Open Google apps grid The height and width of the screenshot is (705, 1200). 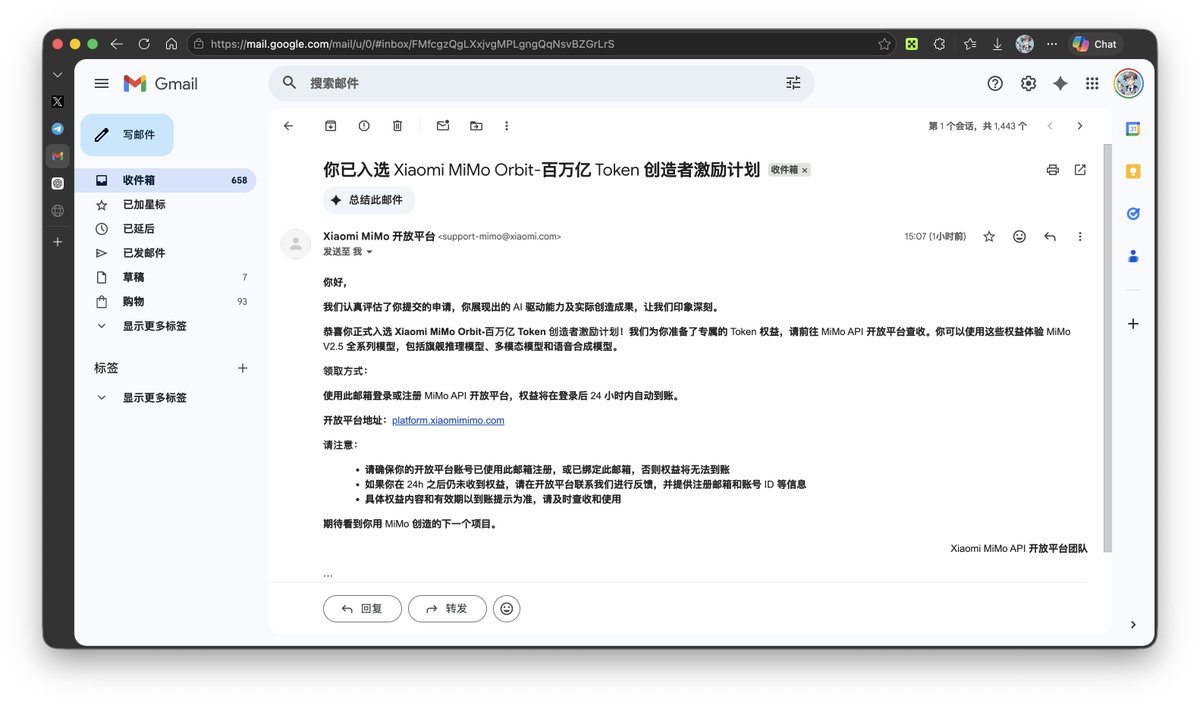(1092, 84)
